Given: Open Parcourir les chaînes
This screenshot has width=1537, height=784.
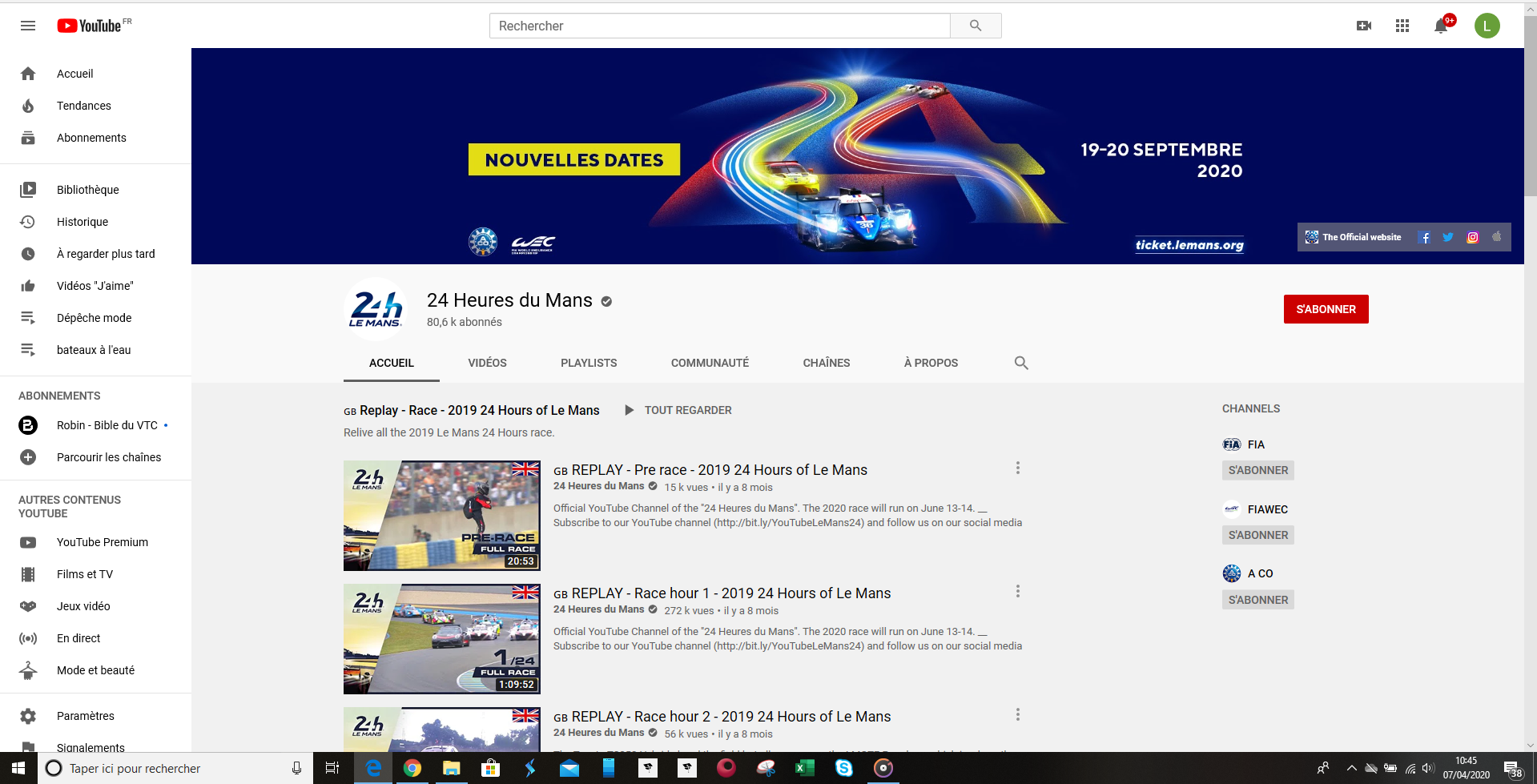Looking at the screenshot, I should pyautogui.click(x=95, y=457).
